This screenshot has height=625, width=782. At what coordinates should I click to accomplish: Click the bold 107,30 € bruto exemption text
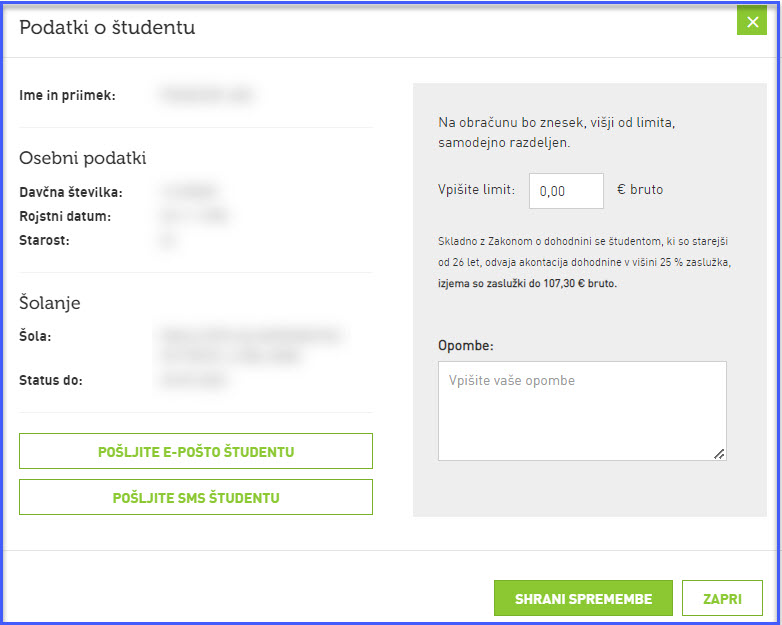527,284
